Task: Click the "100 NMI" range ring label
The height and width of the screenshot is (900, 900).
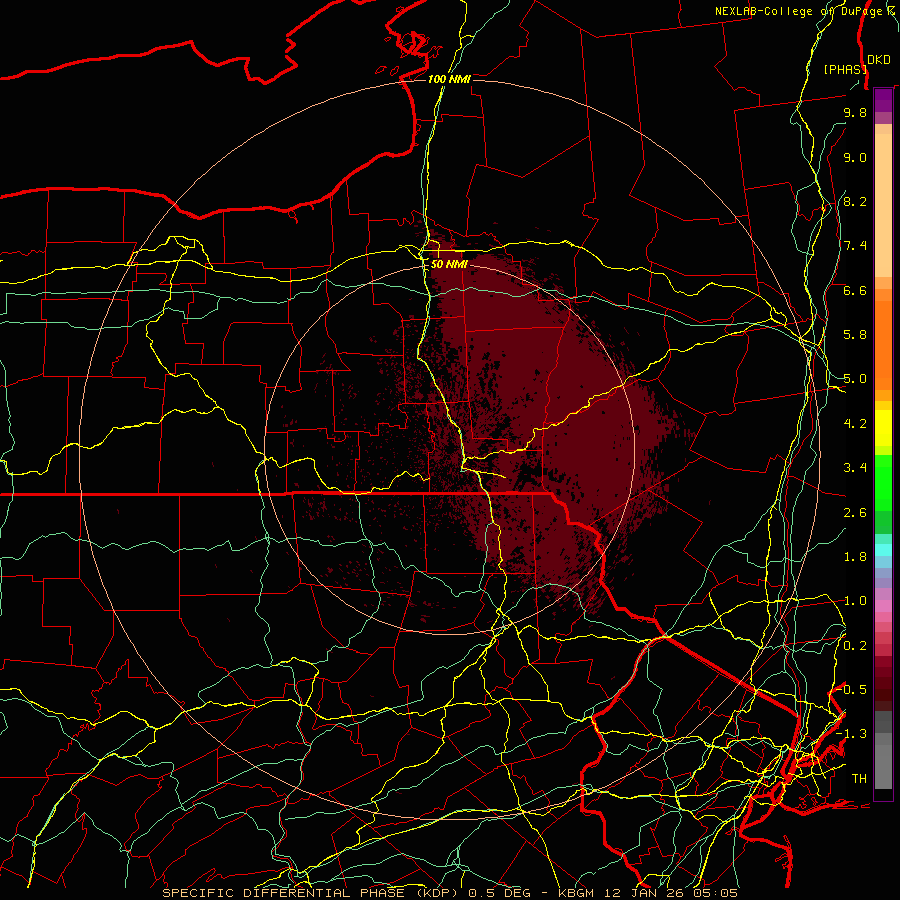Action: tap(449, 79)
